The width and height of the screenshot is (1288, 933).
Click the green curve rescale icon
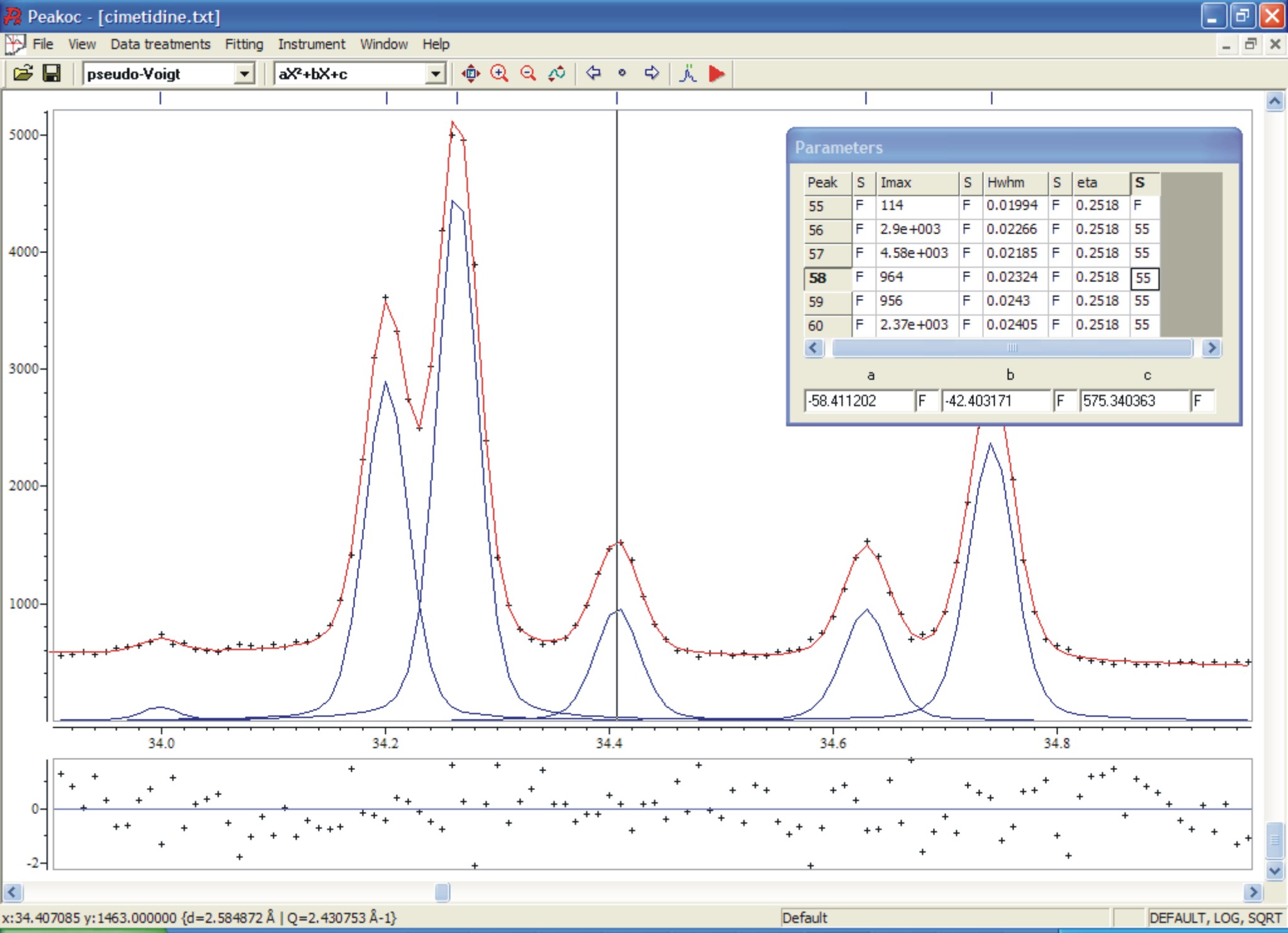click(x=556, y=74)
